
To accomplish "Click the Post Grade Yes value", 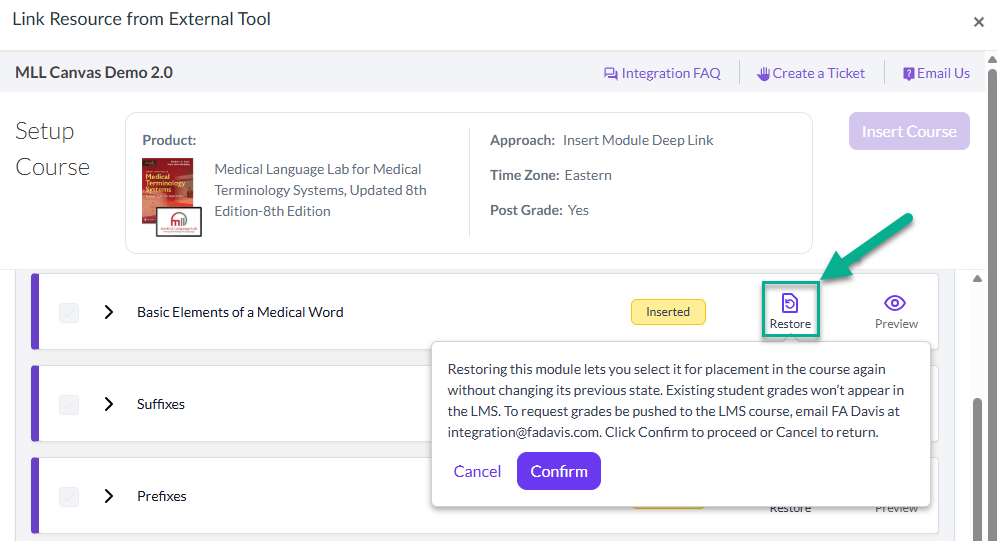I will pyautogui.click(x=578, y=210).
